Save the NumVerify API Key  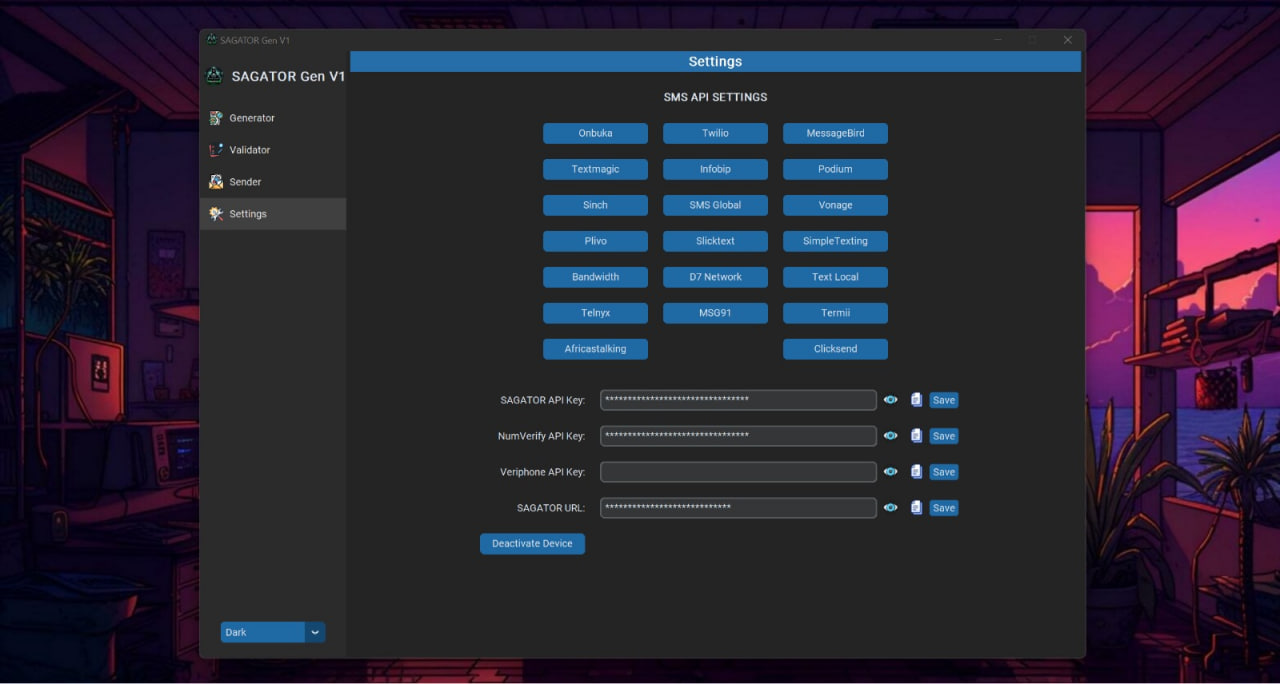click(x=944, y=436)
